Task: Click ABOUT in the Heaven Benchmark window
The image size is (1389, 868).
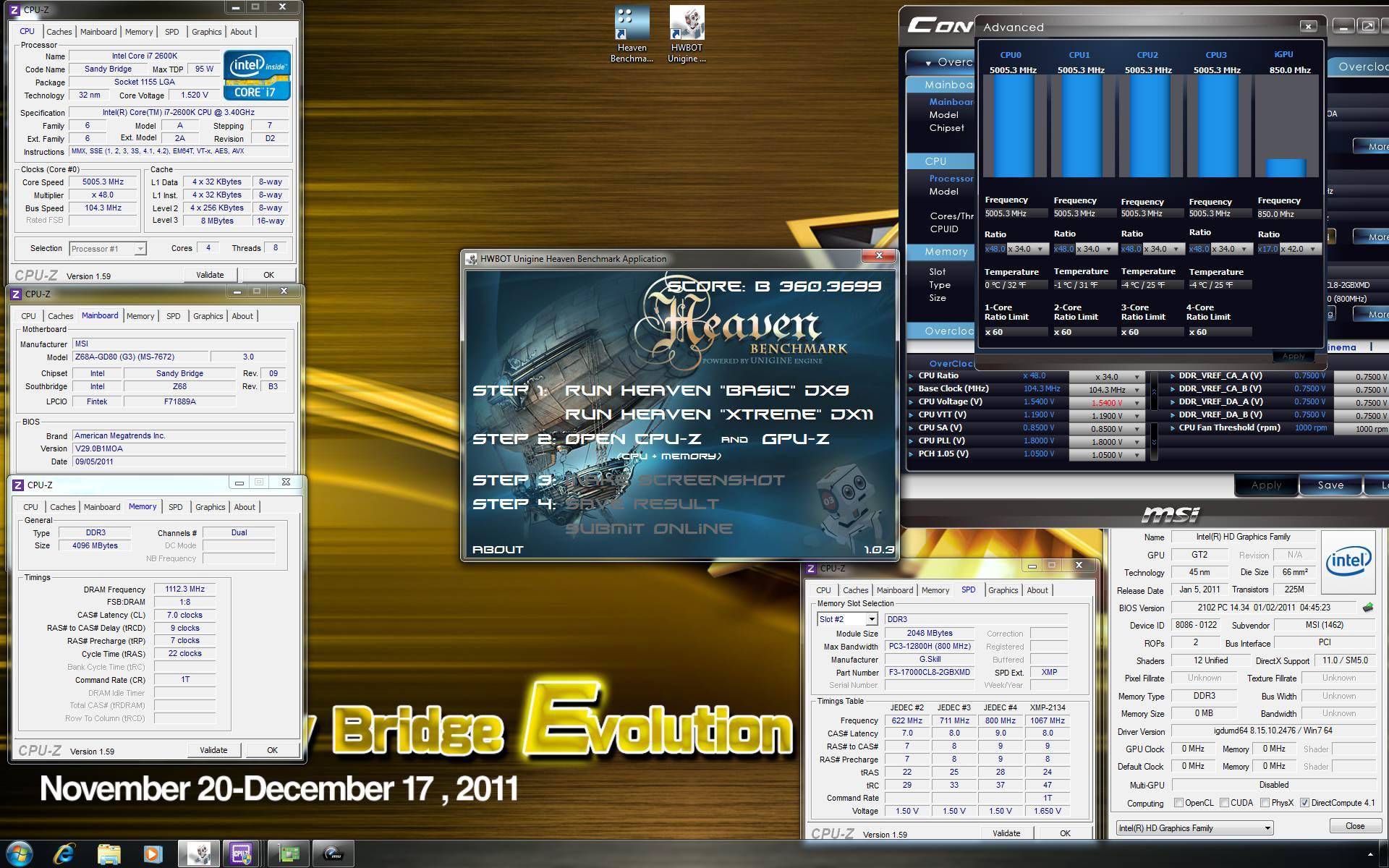Action: (x=498, y=550)
